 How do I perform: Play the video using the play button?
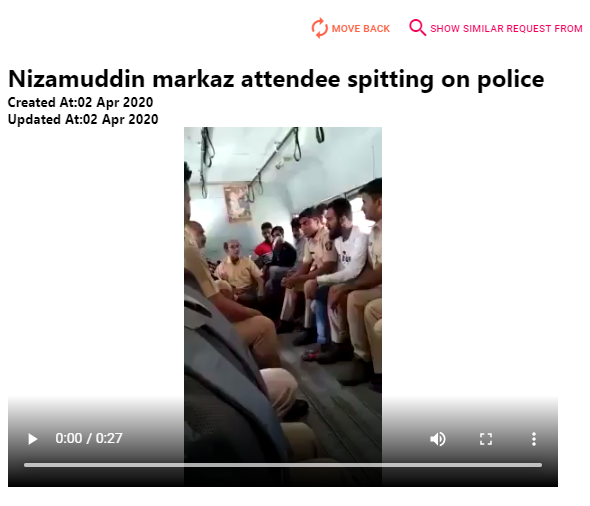click(x=33, y=439)
